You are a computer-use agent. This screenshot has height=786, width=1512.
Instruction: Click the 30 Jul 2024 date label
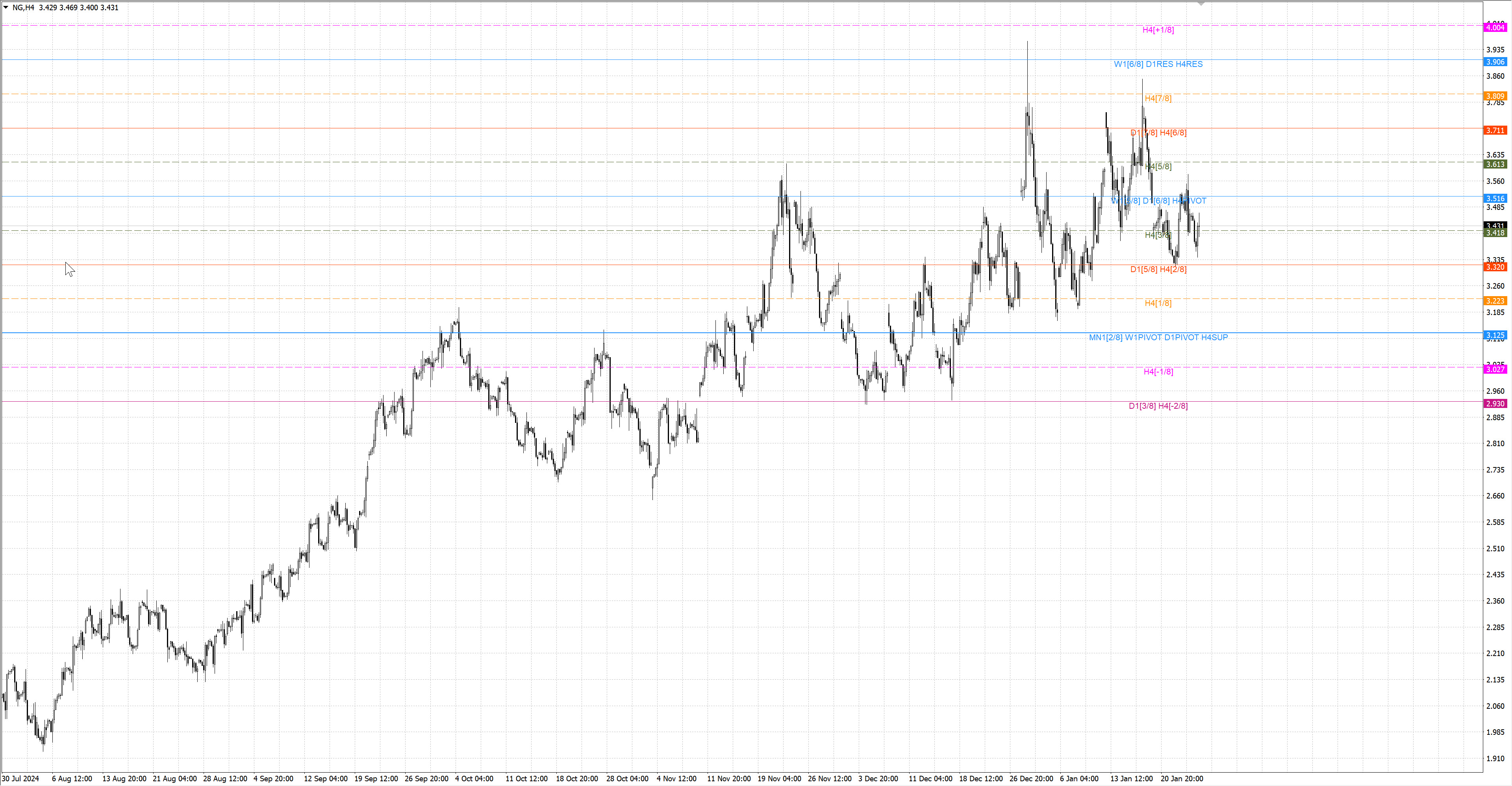(x=20, y=779)
